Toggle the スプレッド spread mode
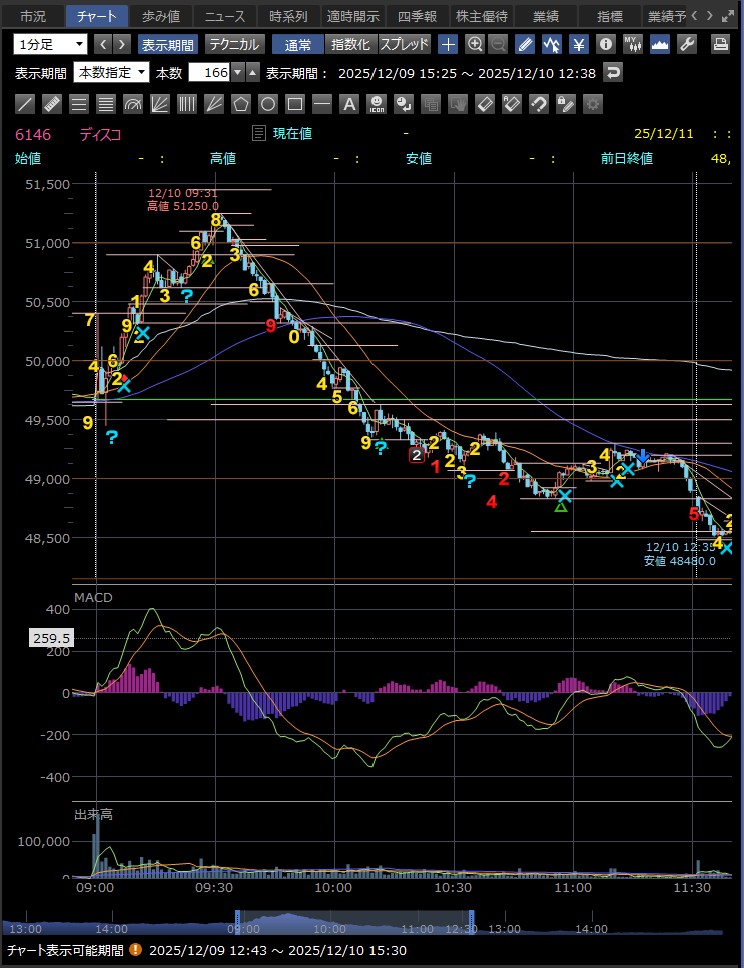The height and width of the screenshot is (968, 744). 404,44
